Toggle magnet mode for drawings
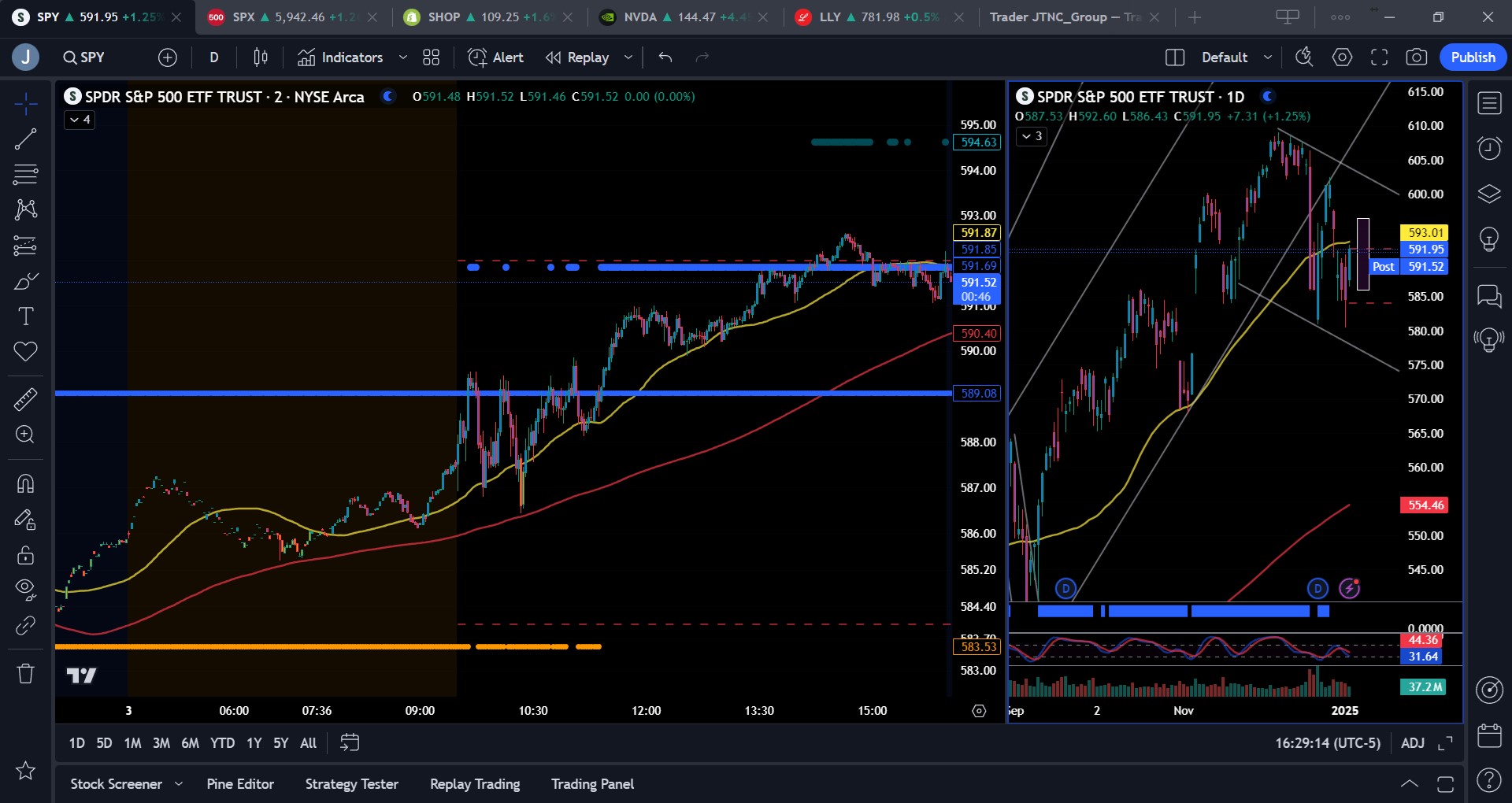Image resolution: width=1512 pixels, height=803 pixels. tap(25, 483)
